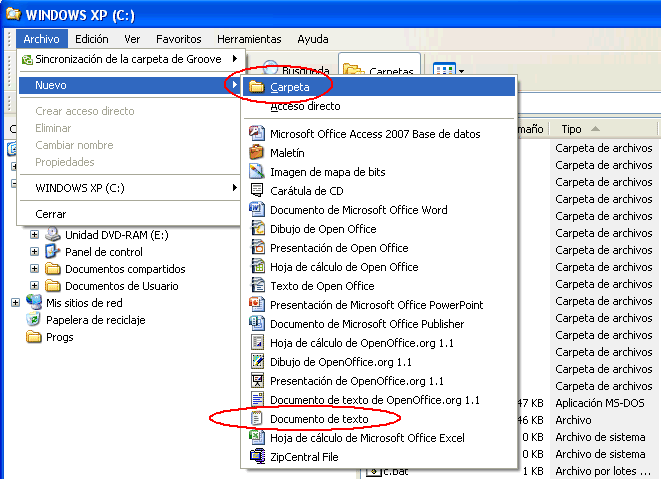Expand the Unidad DVD-RAM (E:) tree node
This screenshot has height=479, width=661.
(x=34, y=235)
